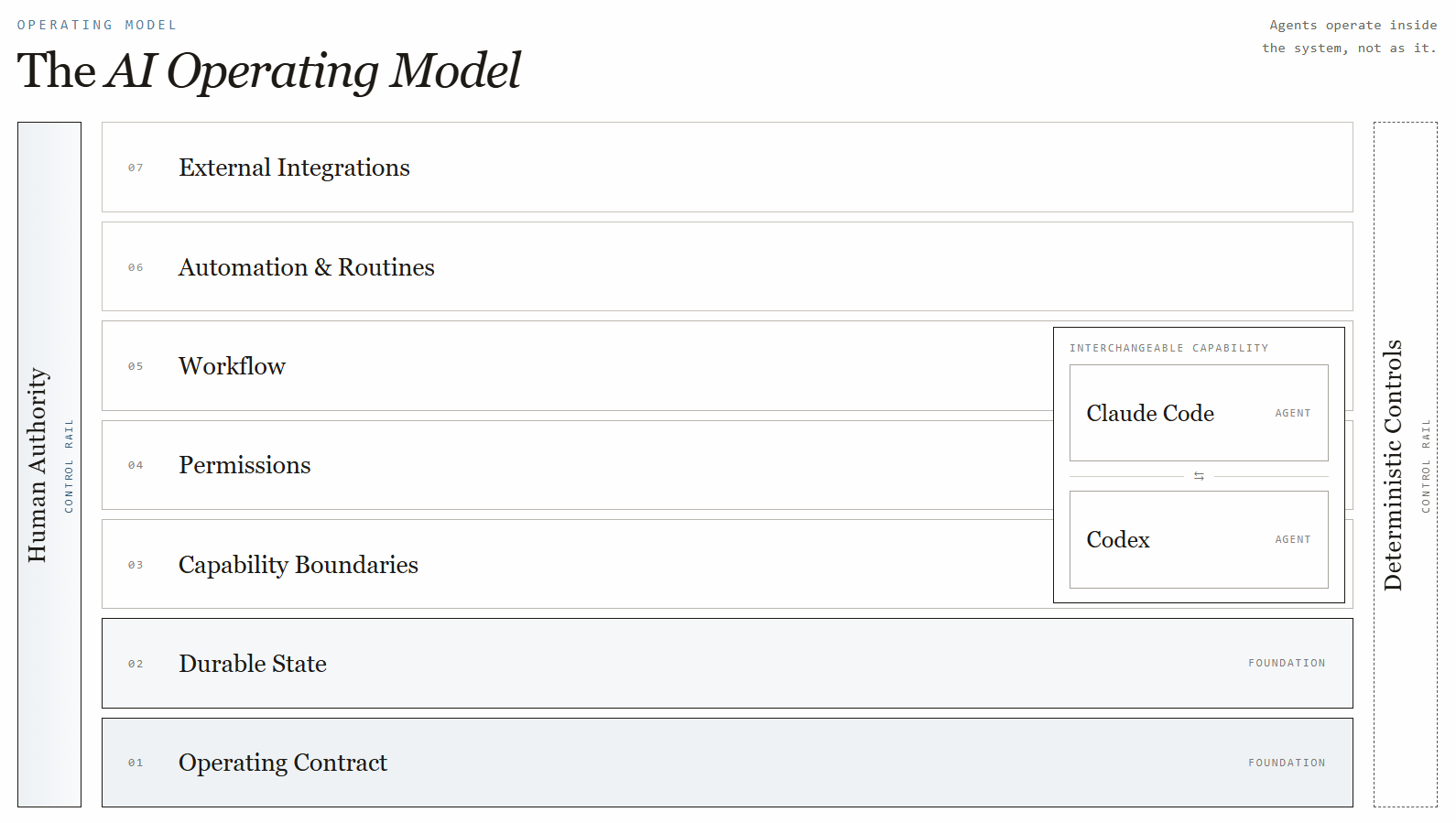Open the Automation & Routines layer
Image resolution: width=1456 pixels, height=823 pixels.
pyautogui.click(x=727, y=266)
